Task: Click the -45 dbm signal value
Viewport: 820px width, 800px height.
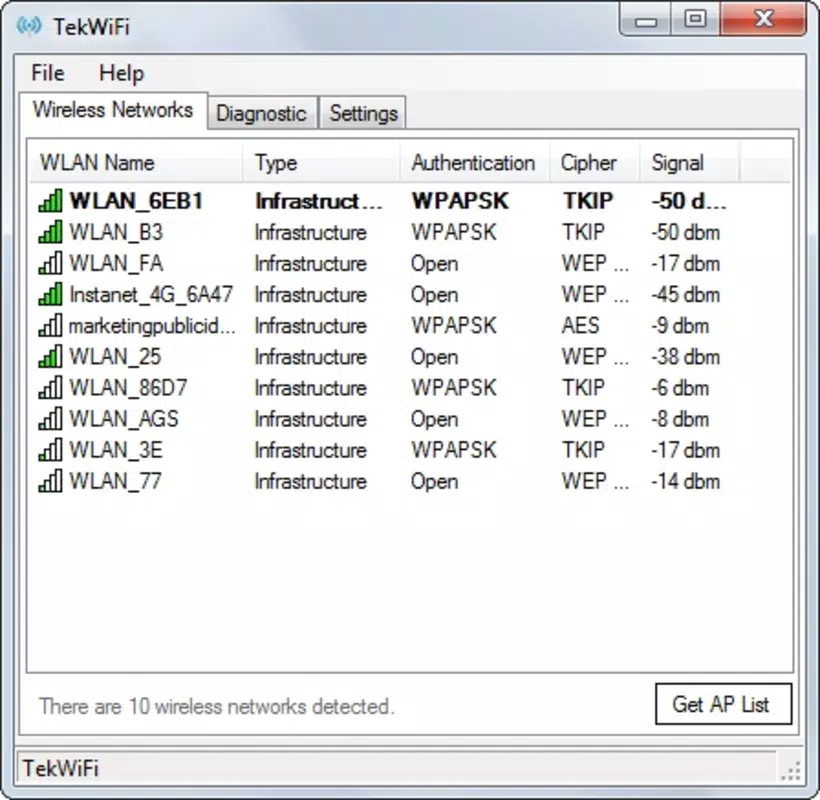Action: 685,294
